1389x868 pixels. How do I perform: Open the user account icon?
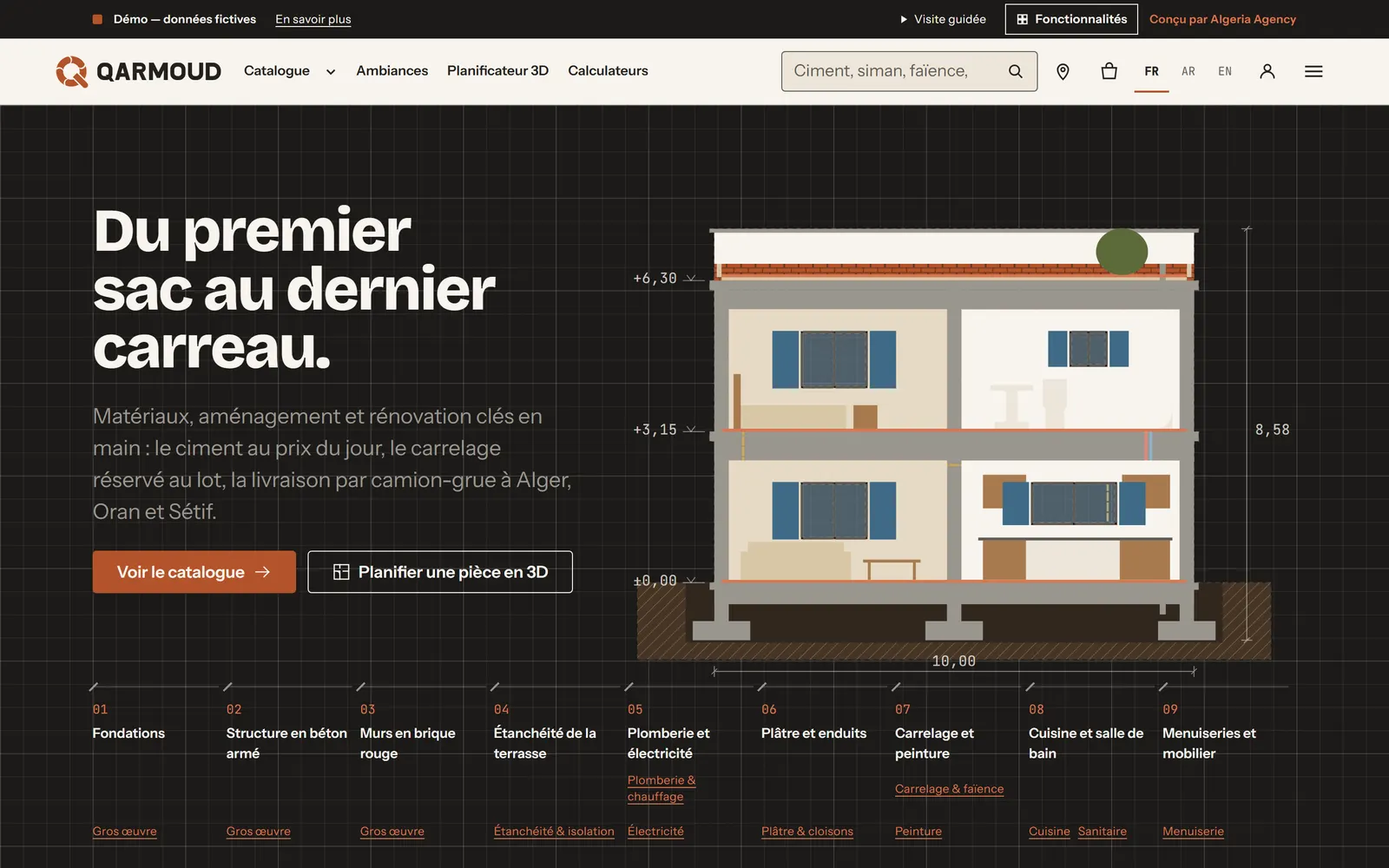click(1267, 71)
